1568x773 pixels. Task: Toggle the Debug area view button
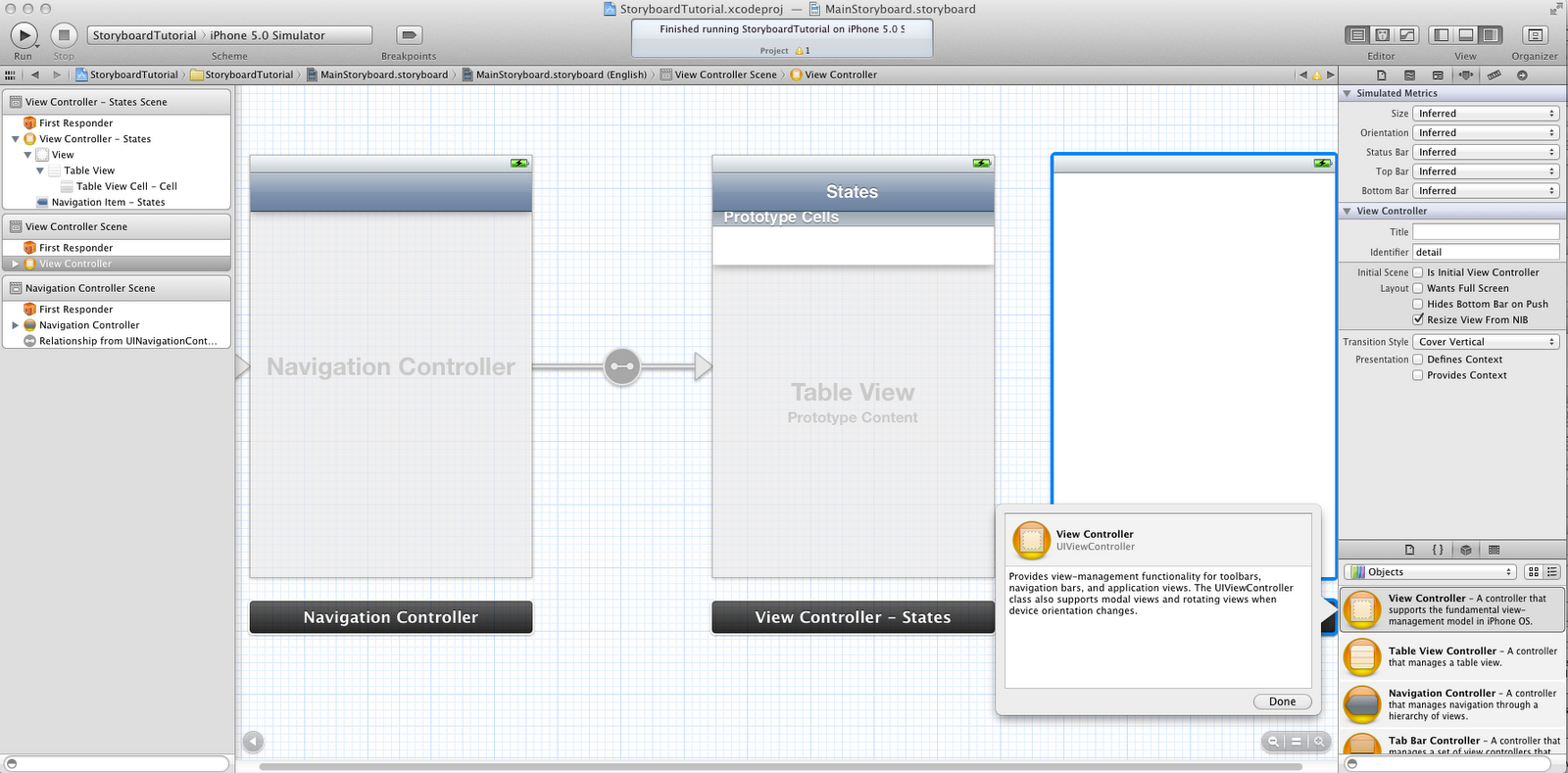pos(1465,35)
